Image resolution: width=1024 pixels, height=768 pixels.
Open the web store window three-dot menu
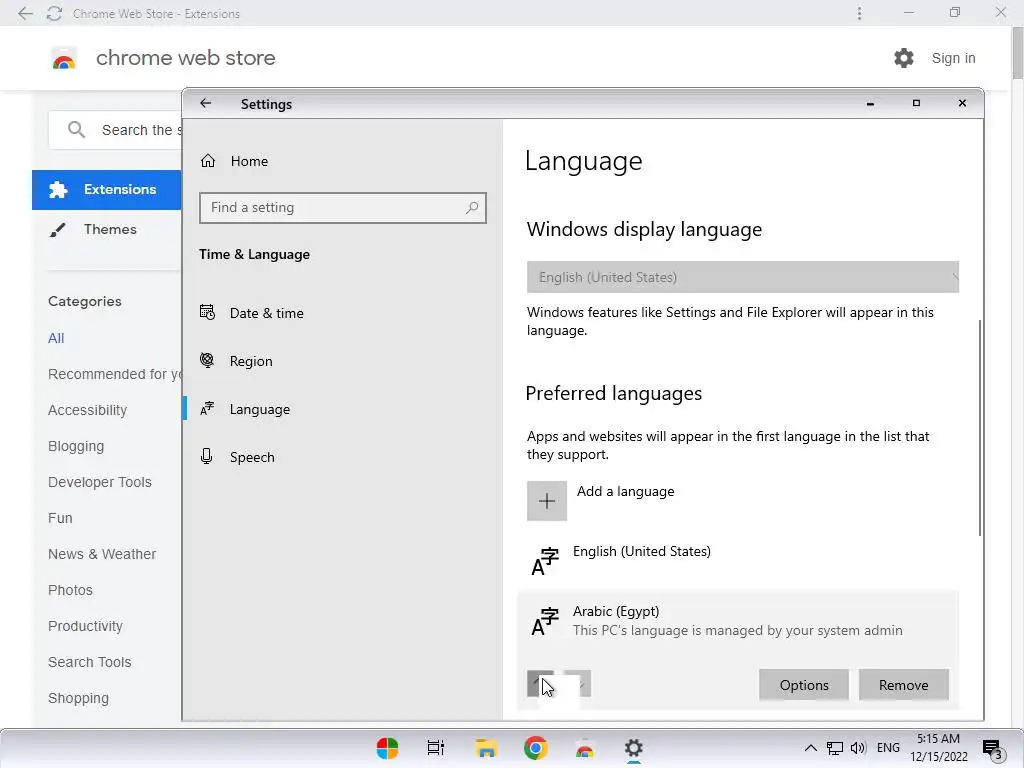pyautogui.click(x=859, y=13)
